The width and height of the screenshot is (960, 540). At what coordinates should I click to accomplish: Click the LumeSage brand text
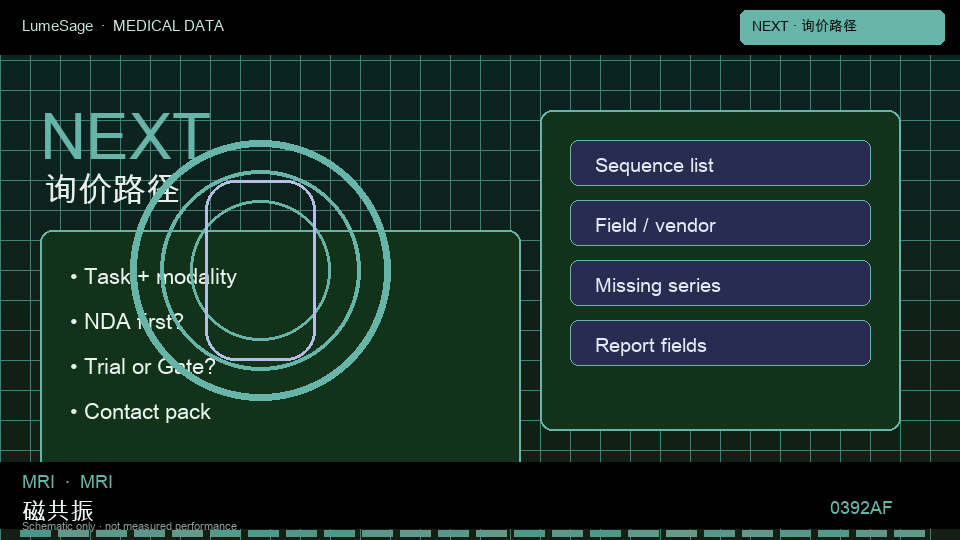coord(58,26)
